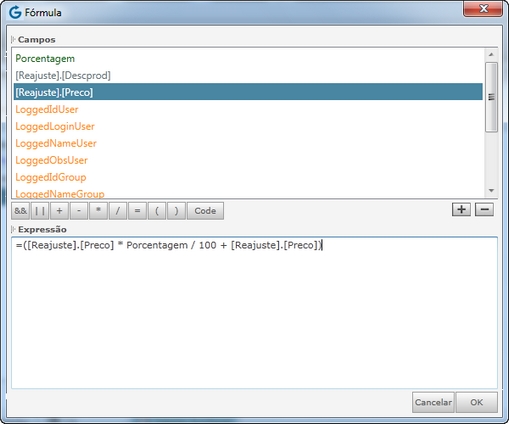This screenshot has width=509, height=424.
Task: Open the Code button
Action: click(x=205, y=211)
